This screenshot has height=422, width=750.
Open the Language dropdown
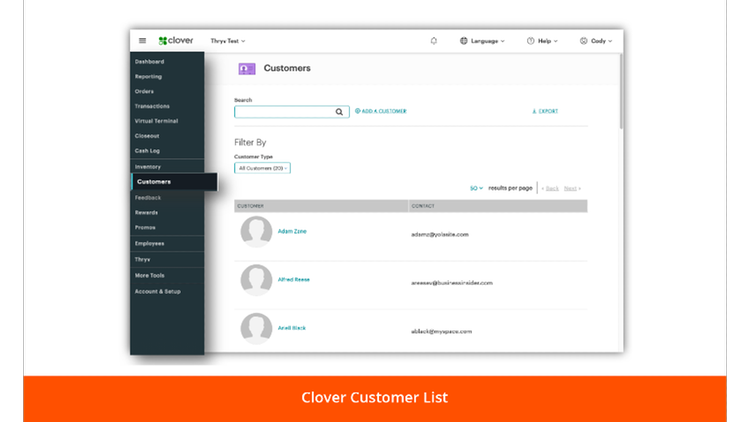click(487, 41)
